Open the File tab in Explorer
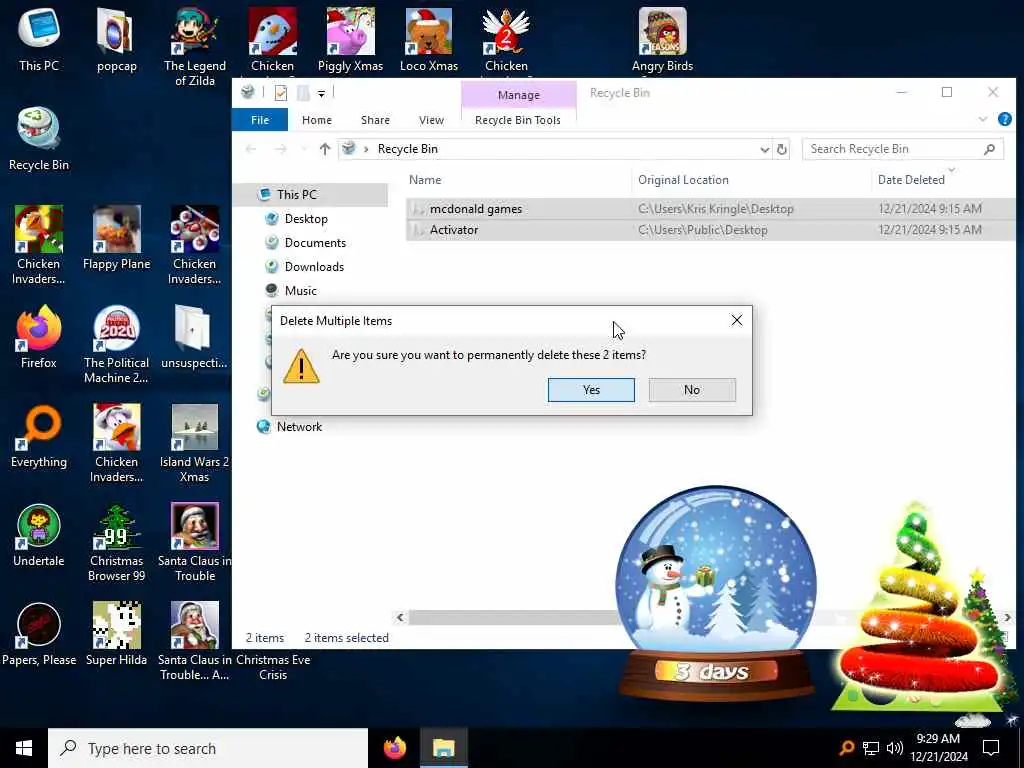This screenshot has width=1024, height=768. coord(260,120)
